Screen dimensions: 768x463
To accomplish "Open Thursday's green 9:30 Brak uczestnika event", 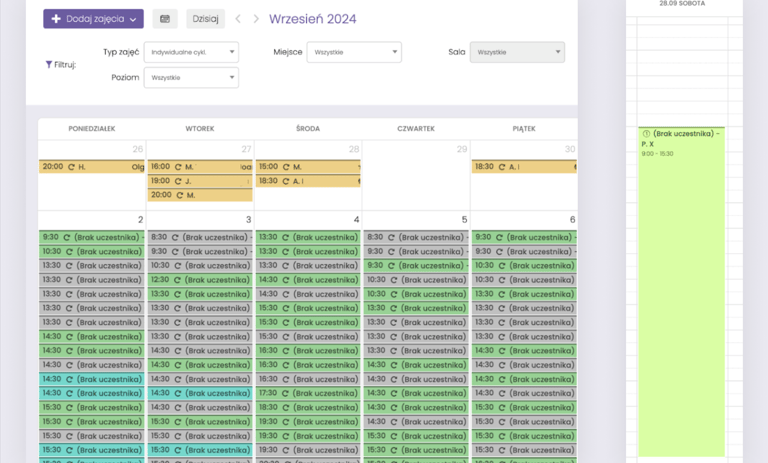I will (x=416, y=266).
